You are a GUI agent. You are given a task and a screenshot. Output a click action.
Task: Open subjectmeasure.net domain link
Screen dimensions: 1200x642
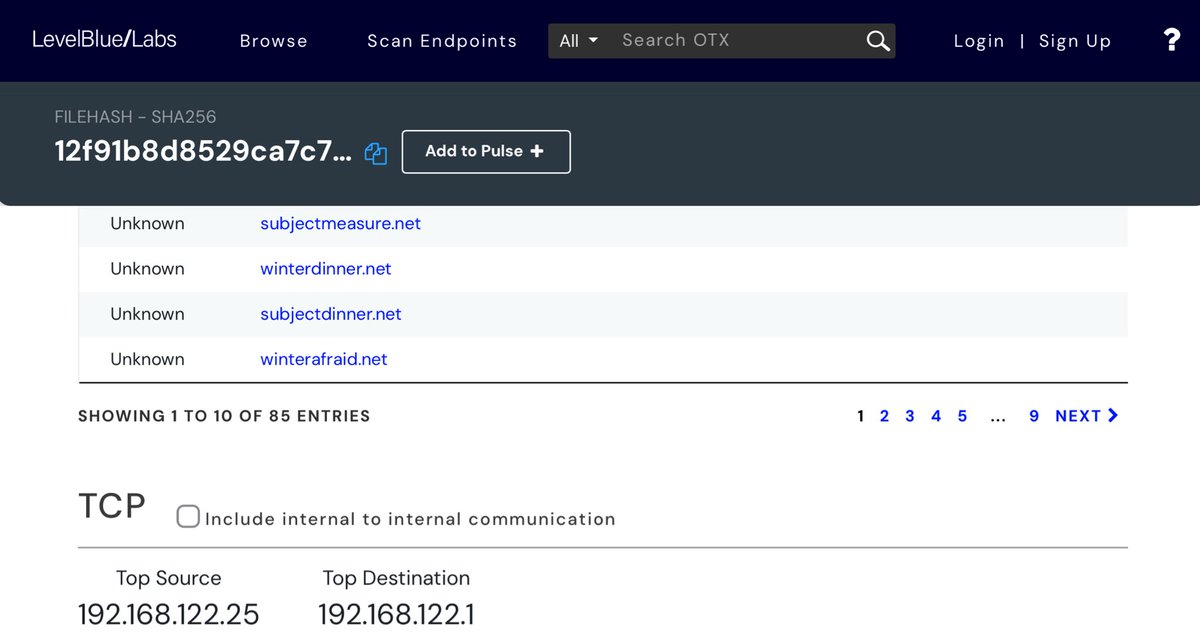click(x=340, y=224)
